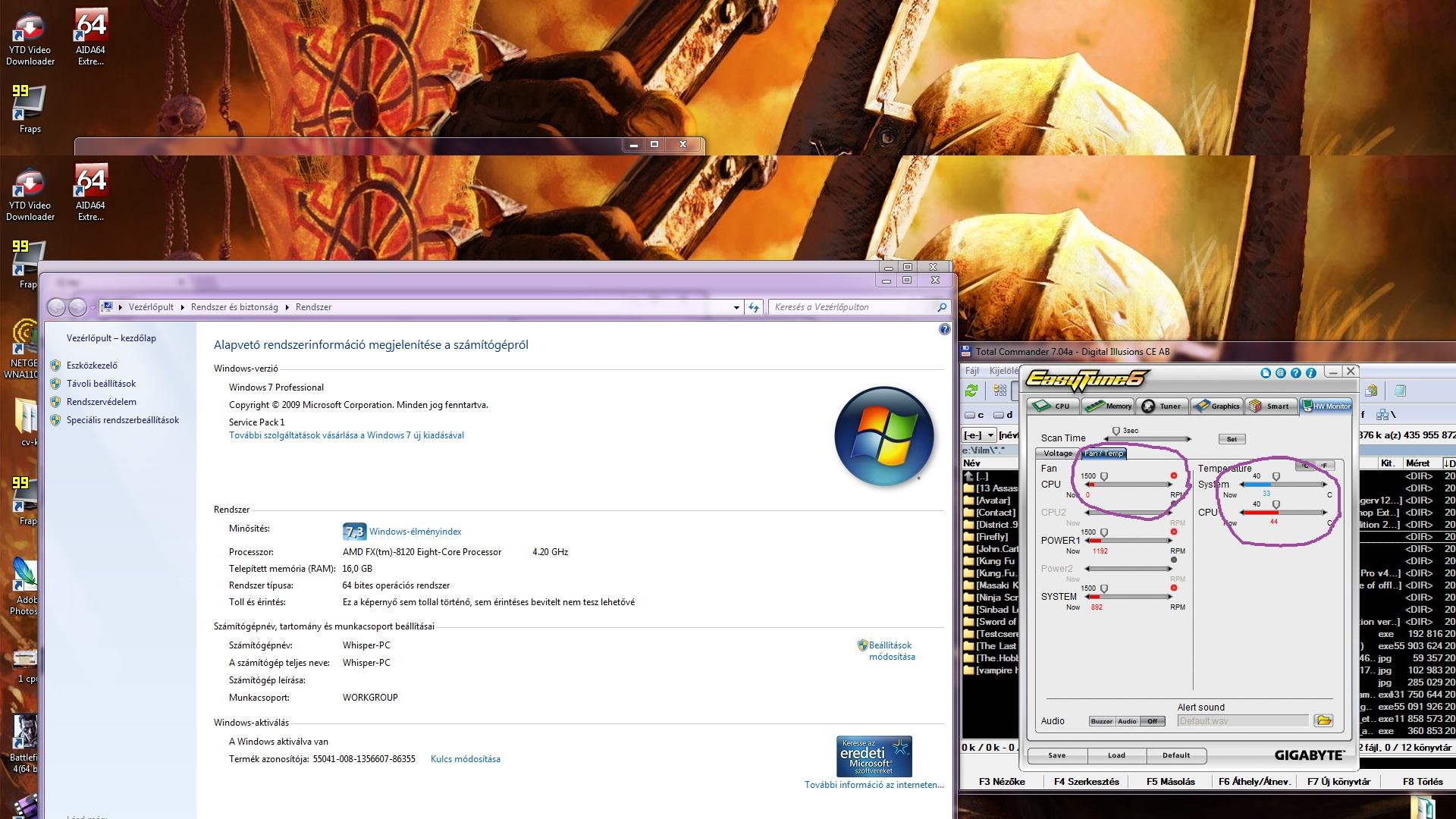Click the F5 Másolás button
The height and width of the screenshot is (819, 1456).
tap(1171, 782)
